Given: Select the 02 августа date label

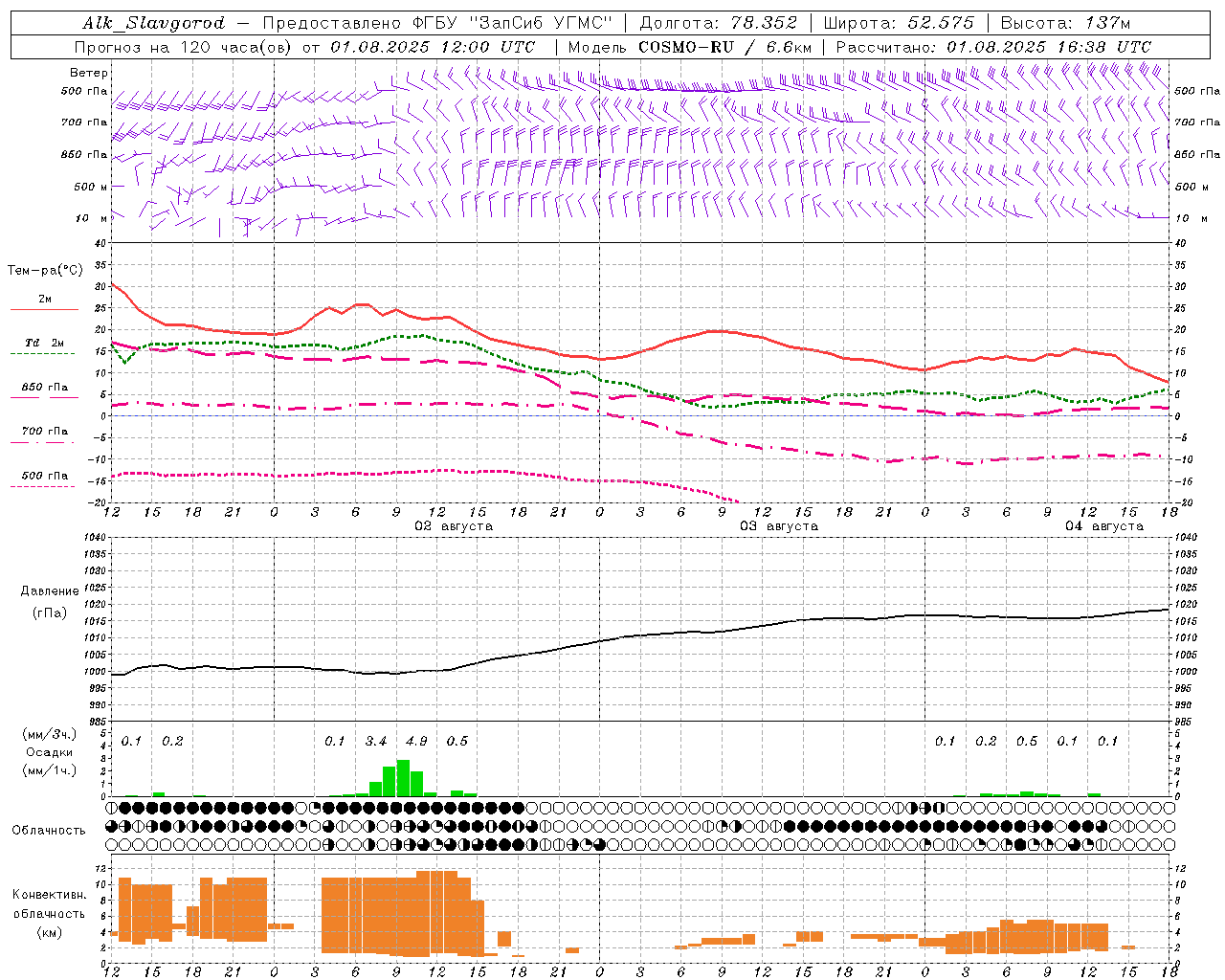Looking at the screenshot, I should [454, 526].
